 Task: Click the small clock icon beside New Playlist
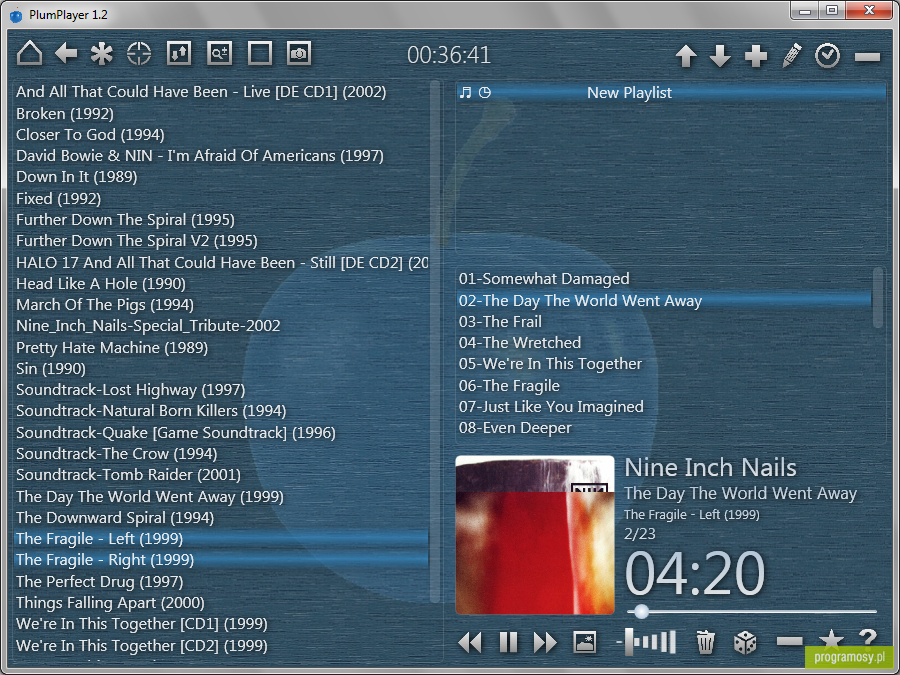[485, 92]
